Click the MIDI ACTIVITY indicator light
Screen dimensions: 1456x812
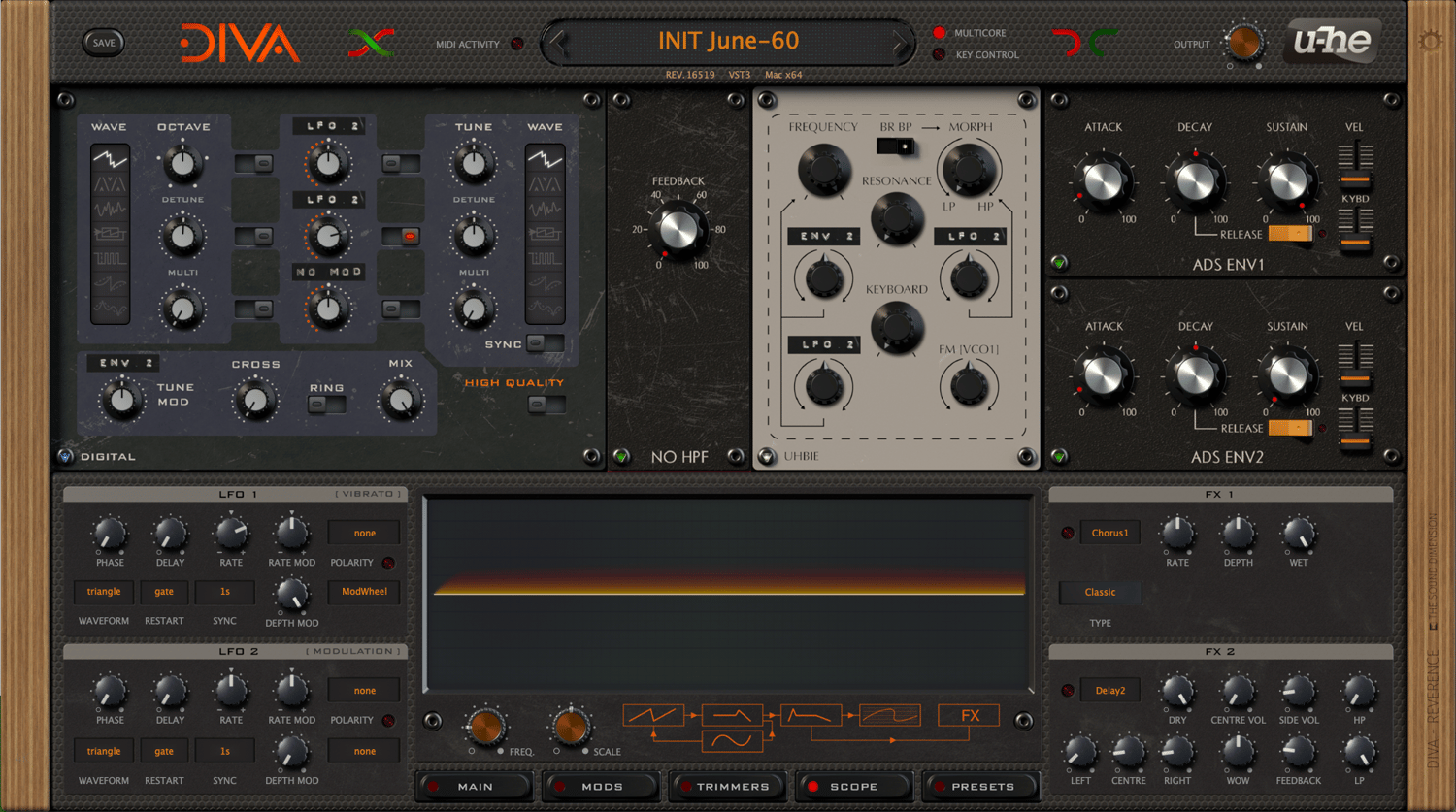point(517,44)
